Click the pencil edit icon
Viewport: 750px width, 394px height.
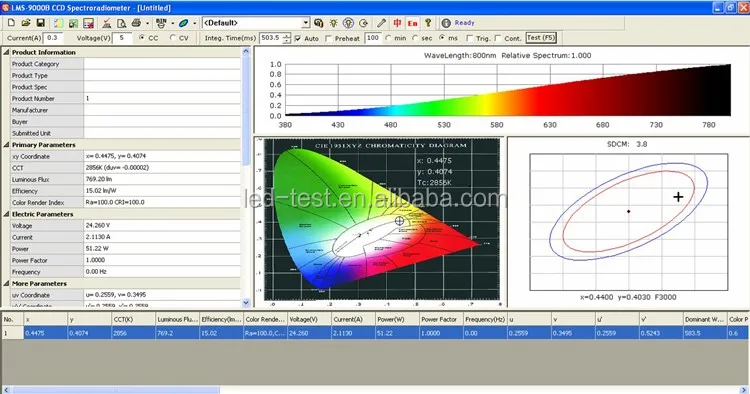tap(381, 23)
